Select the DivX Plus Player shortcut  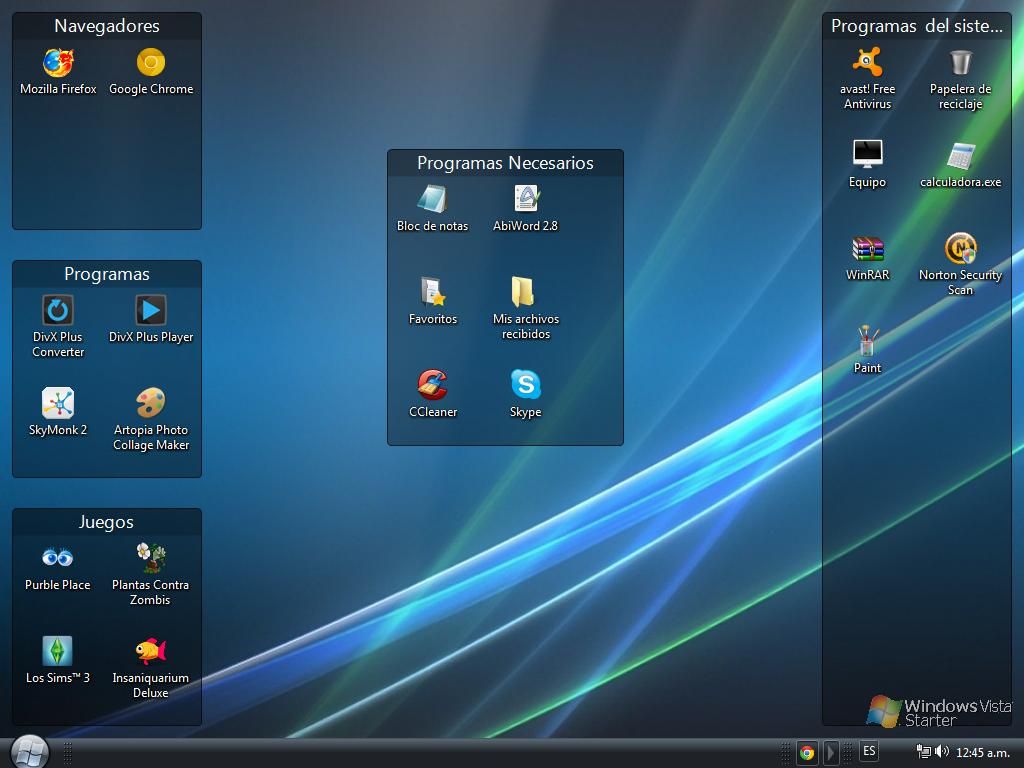[151, 311]
